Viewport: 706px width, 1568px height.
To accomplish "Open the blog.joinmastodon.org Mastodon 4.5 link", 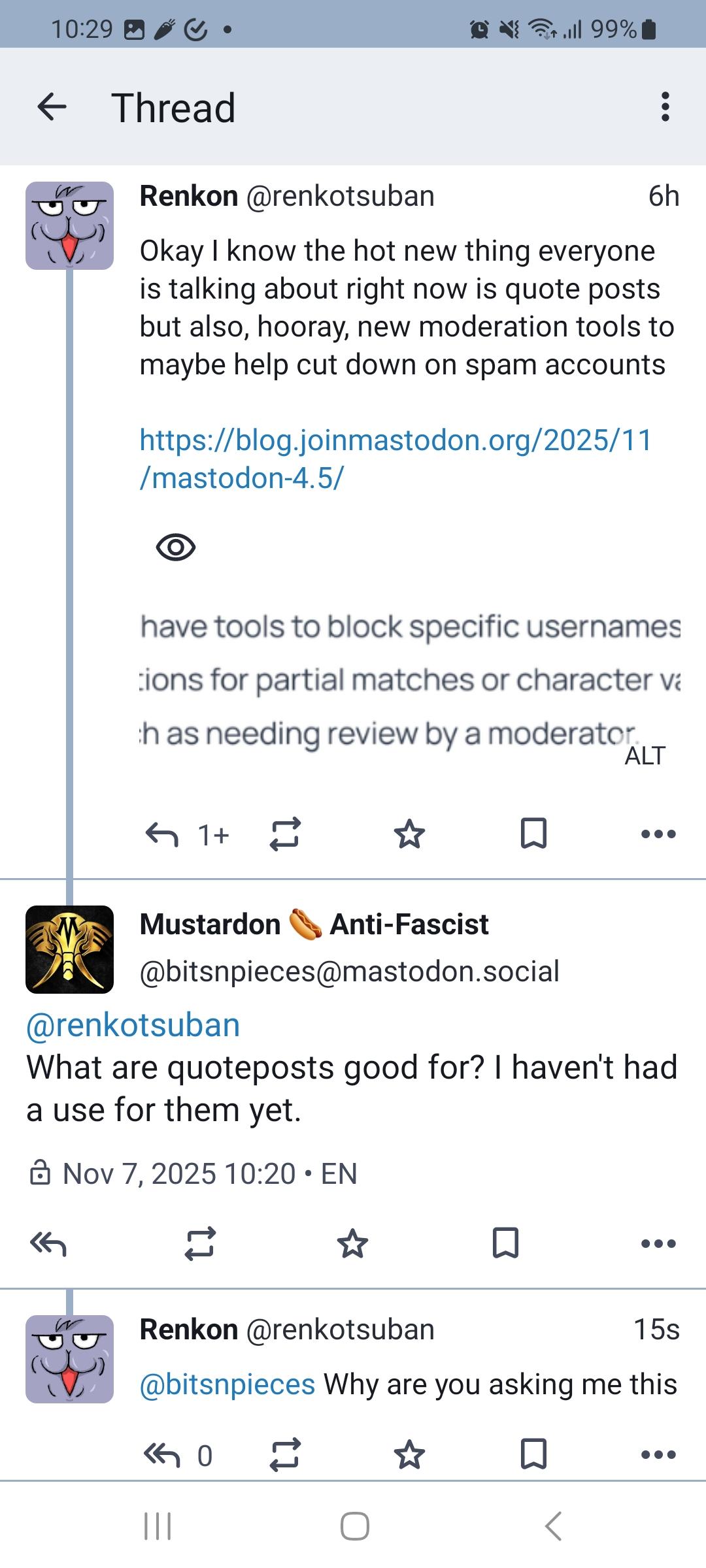I will pyautogui.click(x=395, y=459).
